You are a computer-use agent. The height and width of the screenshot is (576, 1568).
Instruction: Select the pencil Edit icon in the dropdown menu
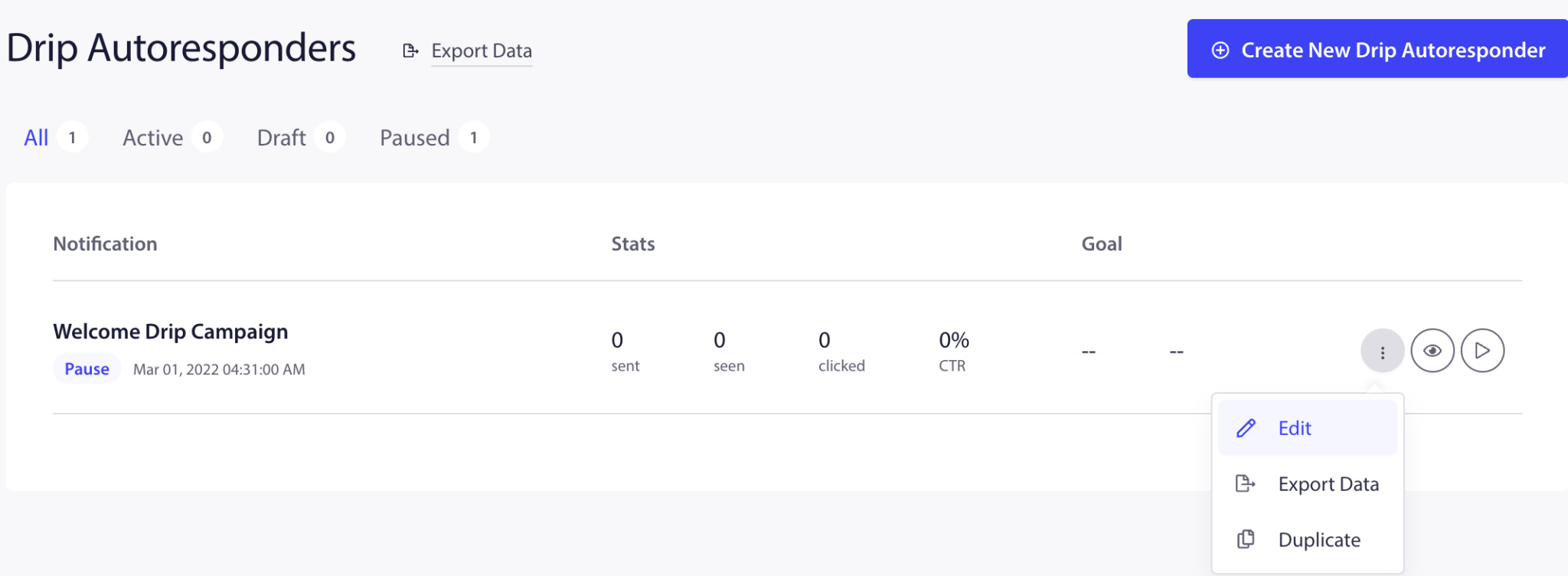click(1246, 427)
